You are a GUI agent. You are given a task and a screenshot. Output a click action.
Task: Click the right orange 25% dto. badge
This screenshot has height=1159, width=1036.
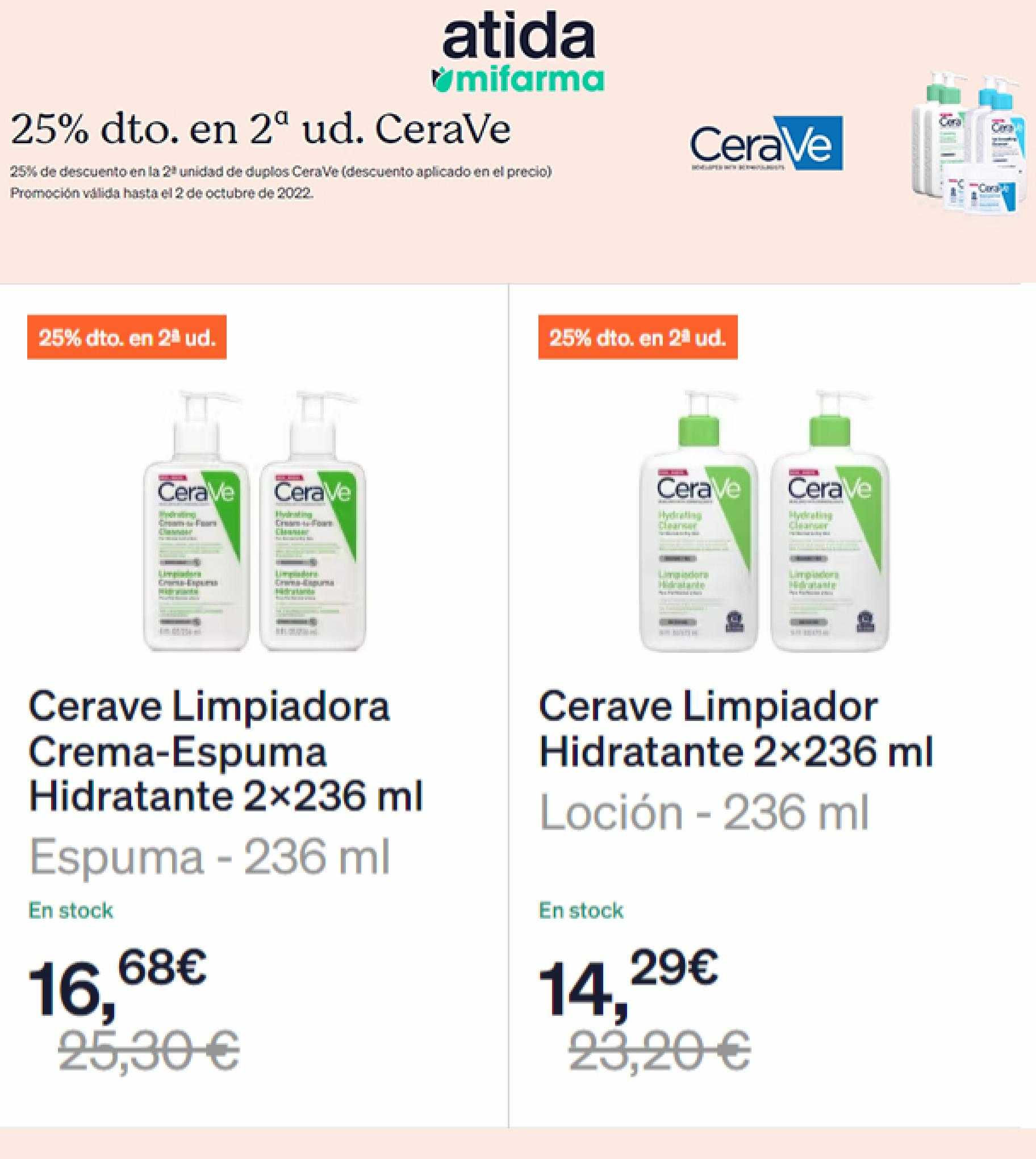(637, 337)
